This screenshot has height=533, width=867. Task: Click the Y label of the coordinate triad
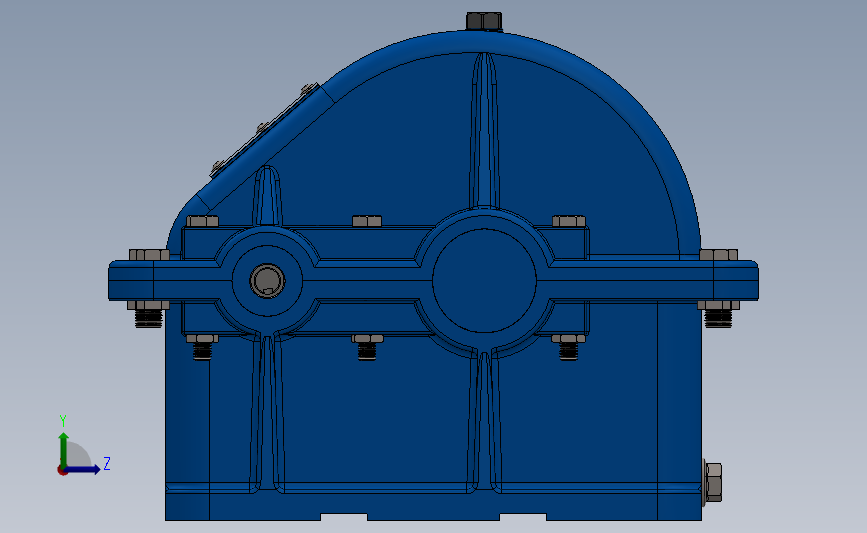pos(62,421)
